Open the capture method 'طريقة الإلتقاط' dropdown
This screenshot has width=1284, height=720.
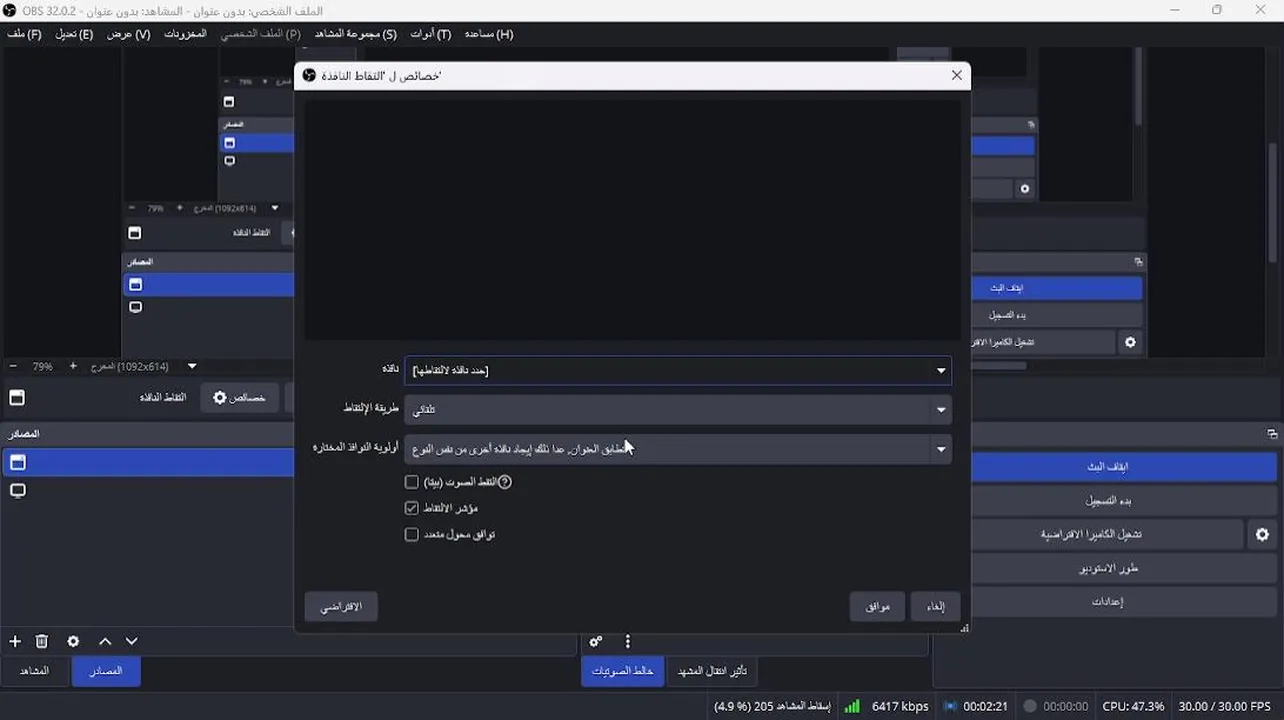click(x=678, y=409)
